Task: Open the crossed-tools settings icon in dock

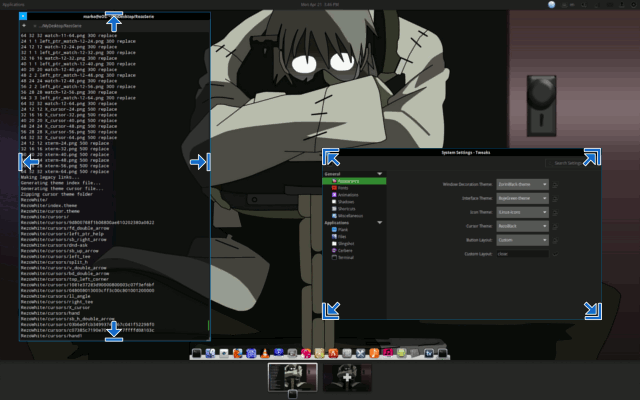Action: 360,353
